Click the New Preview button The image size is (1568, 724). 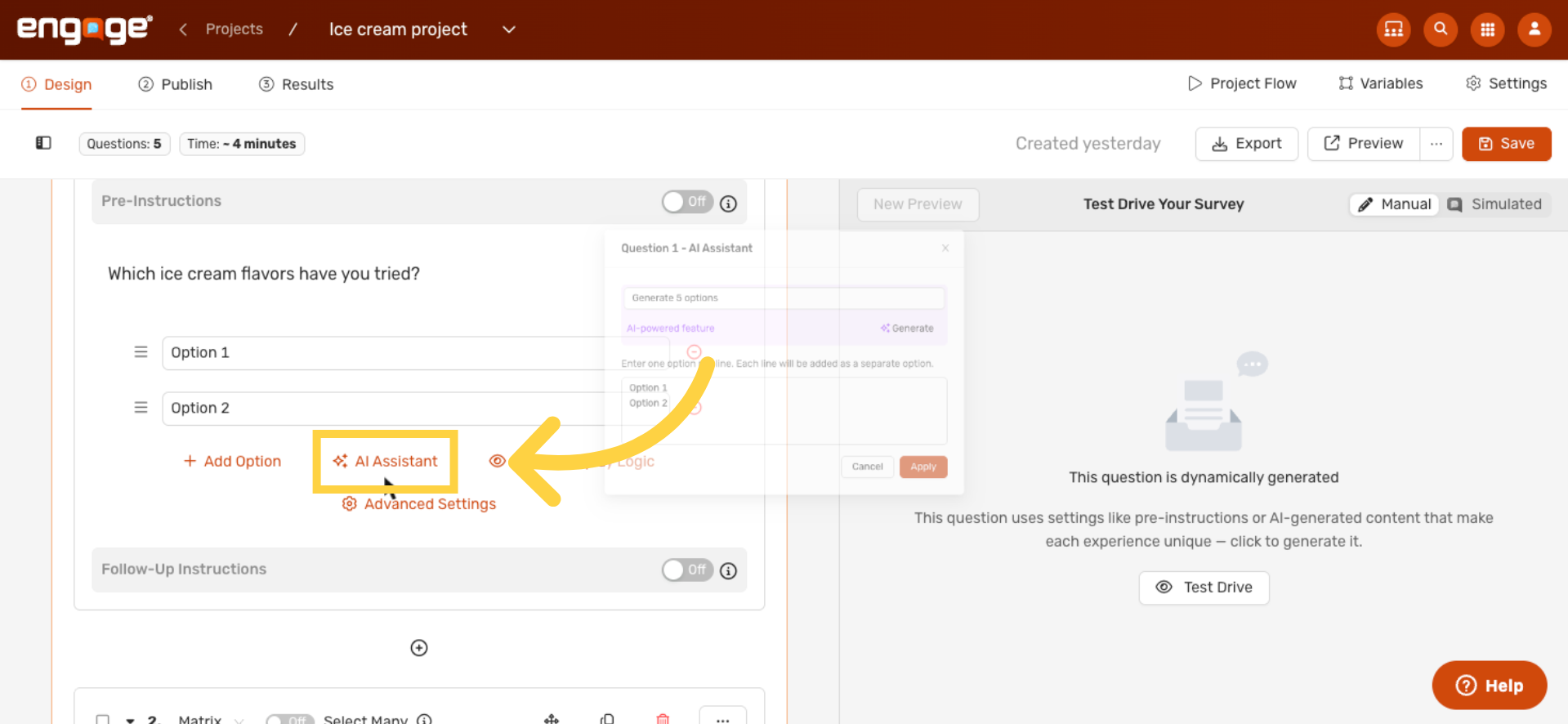(x=918, y=204)
